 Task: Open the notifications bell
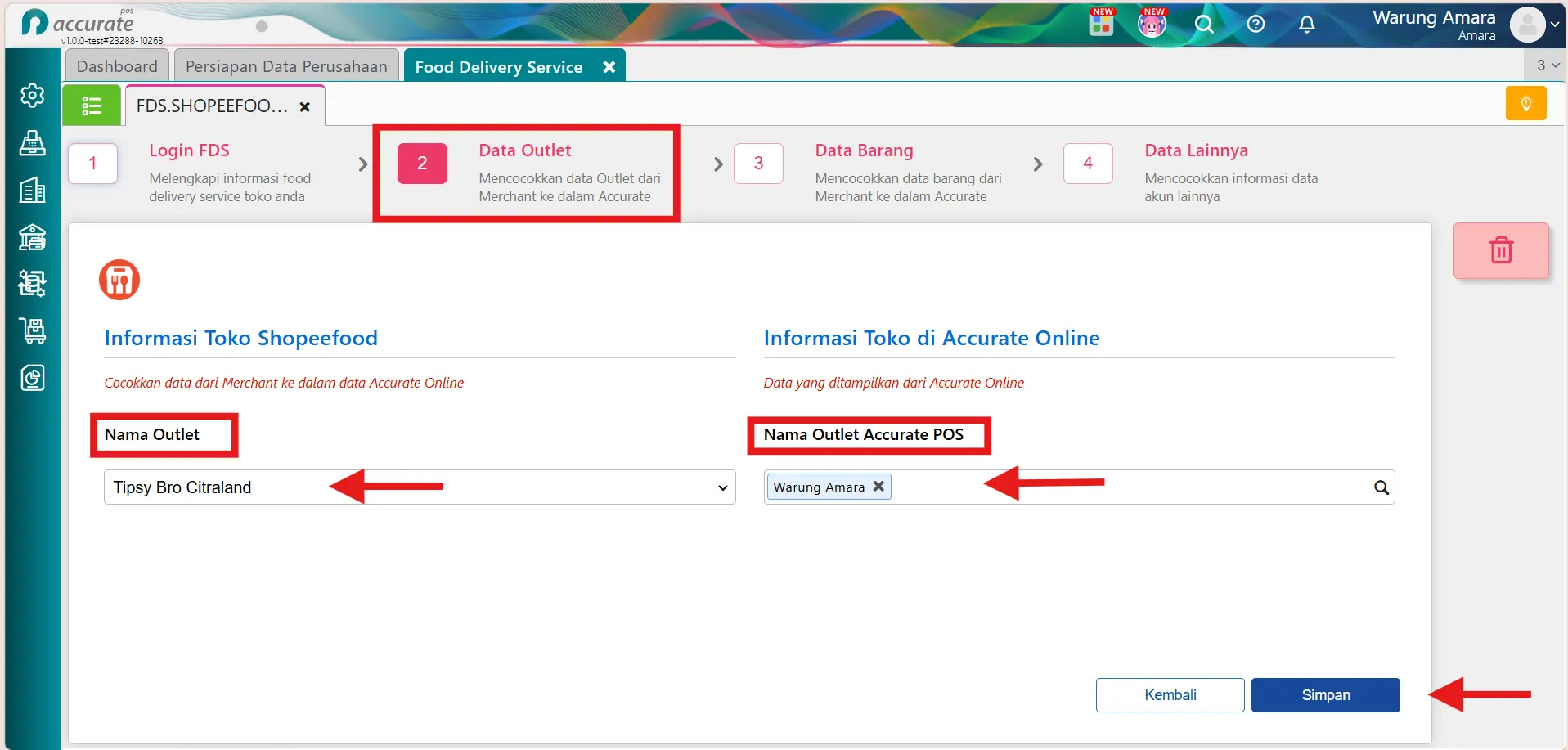point(1306,25)
